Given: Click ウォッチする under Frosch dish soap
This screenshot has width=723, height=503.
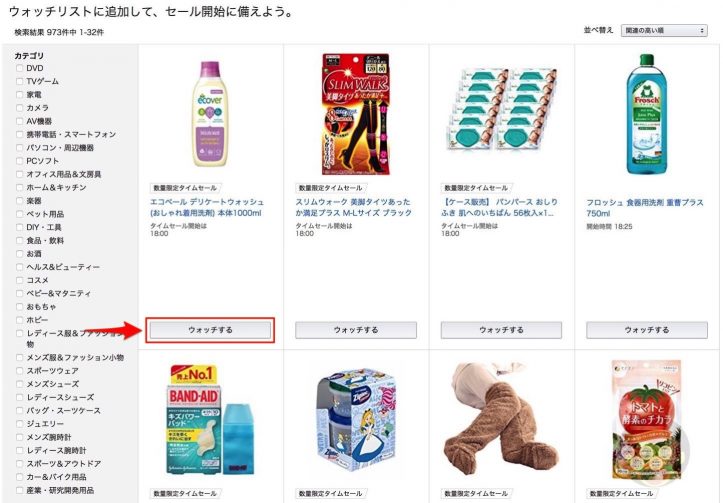Looking at the screenshot, I should [x=647, y=330].
